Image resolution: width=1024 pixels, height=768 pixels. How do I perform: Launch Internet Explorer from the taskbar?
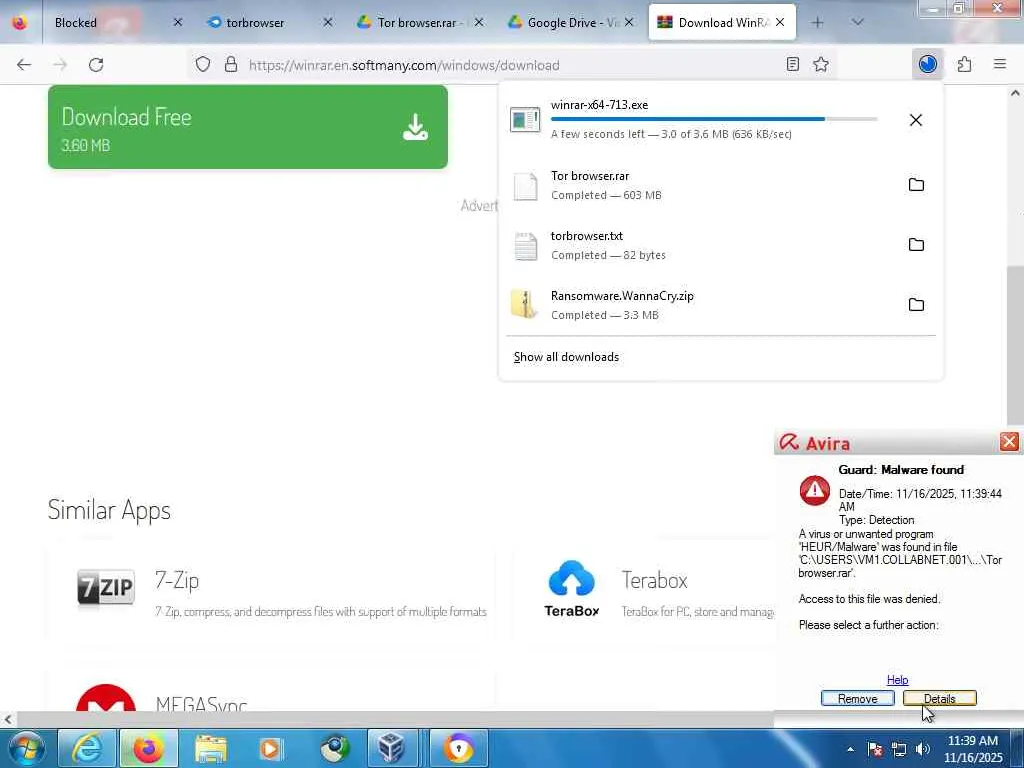87,748
